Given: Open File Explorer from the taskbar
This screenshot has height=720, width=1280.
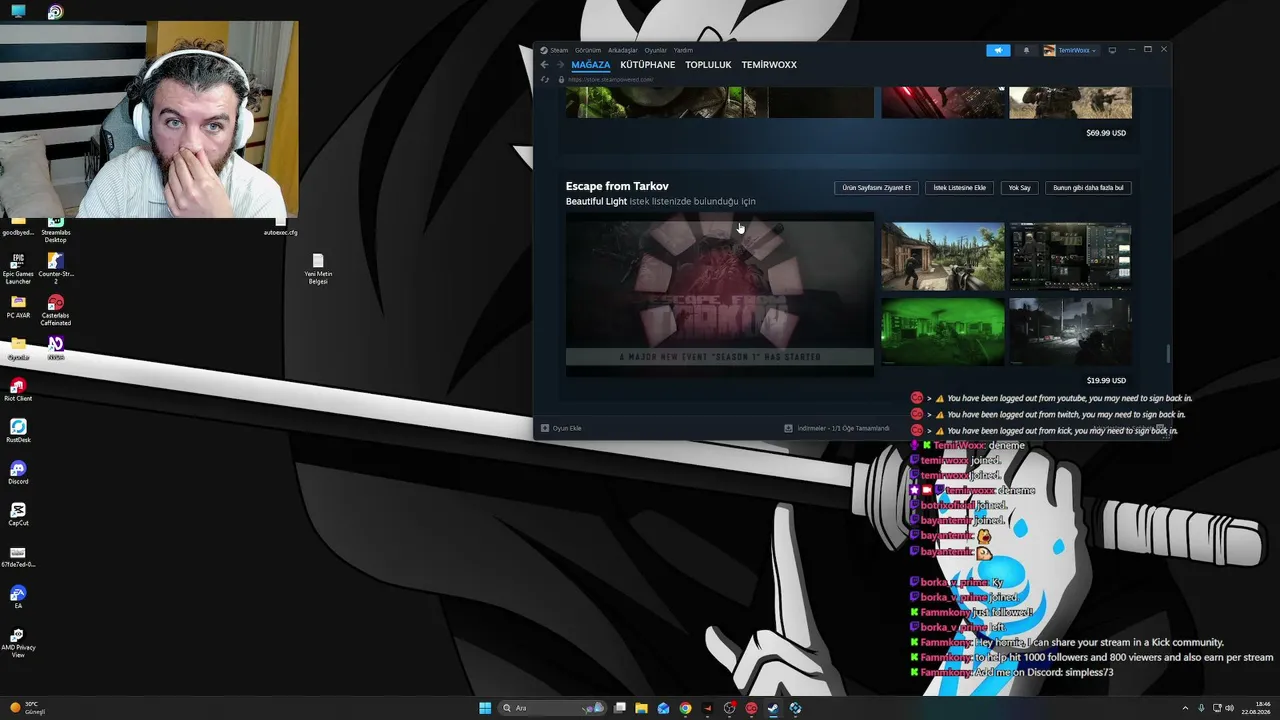Looking at the screenshot, I should click(x=641, y=708).
